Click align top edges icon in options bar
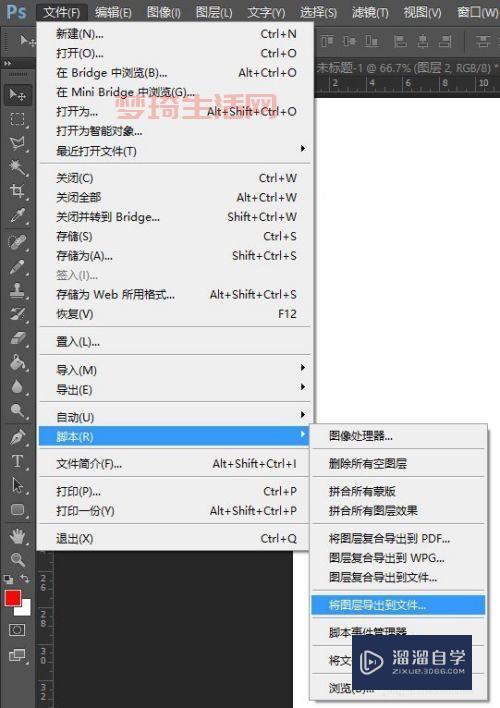Viewport: 500px width, 708px height. [x=327, y=42]
